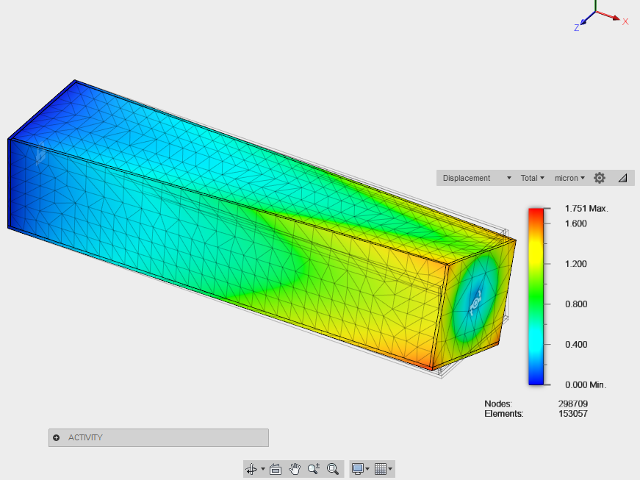Screen dimensions: 640x480
Task: Expand Display Settings dropdown arrow
Action: (x=367, y=469)
